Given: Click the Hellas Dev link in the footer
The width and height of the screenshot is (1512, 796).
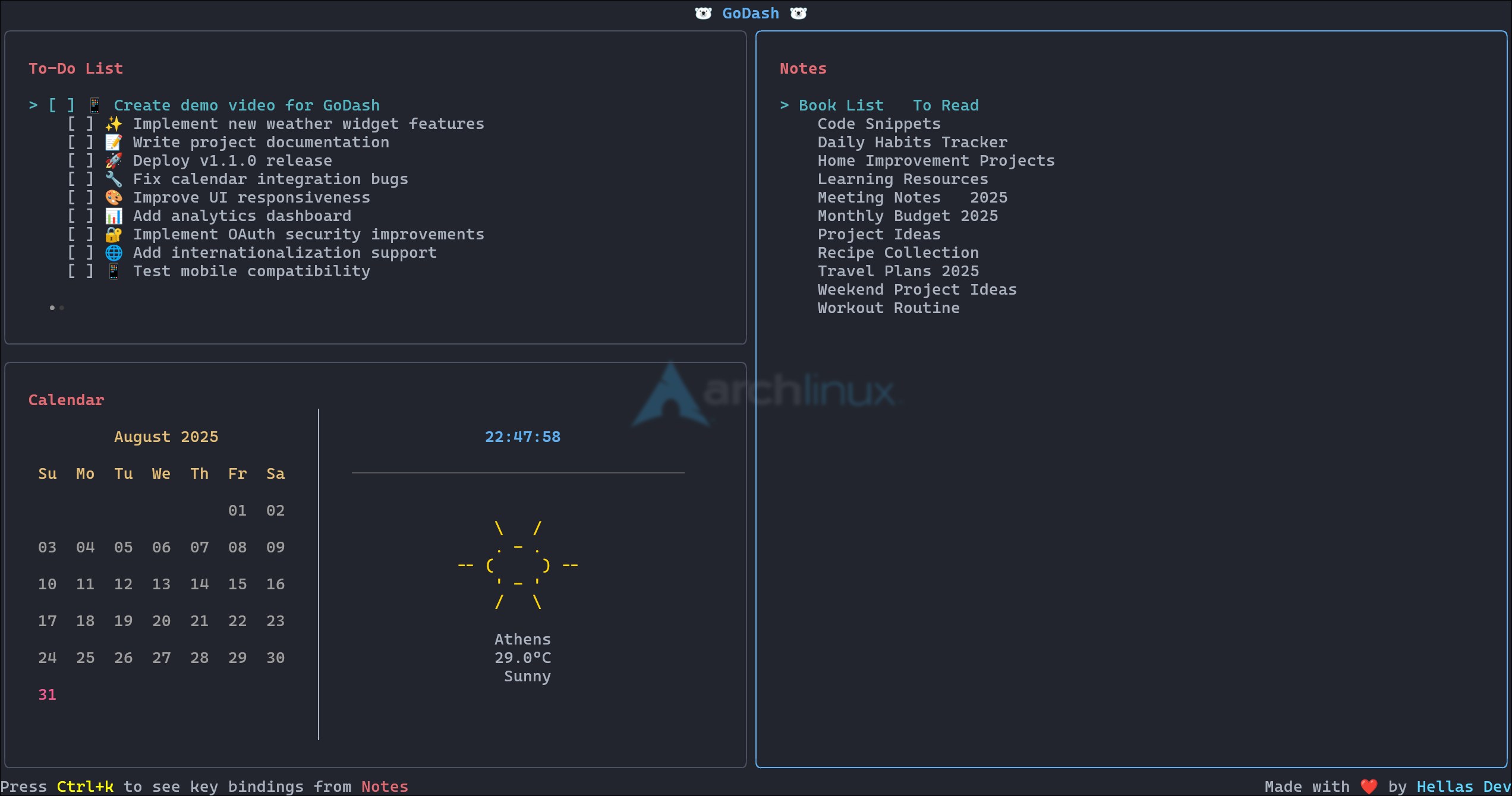Looking at the screenshot, I should (1463, 786).
